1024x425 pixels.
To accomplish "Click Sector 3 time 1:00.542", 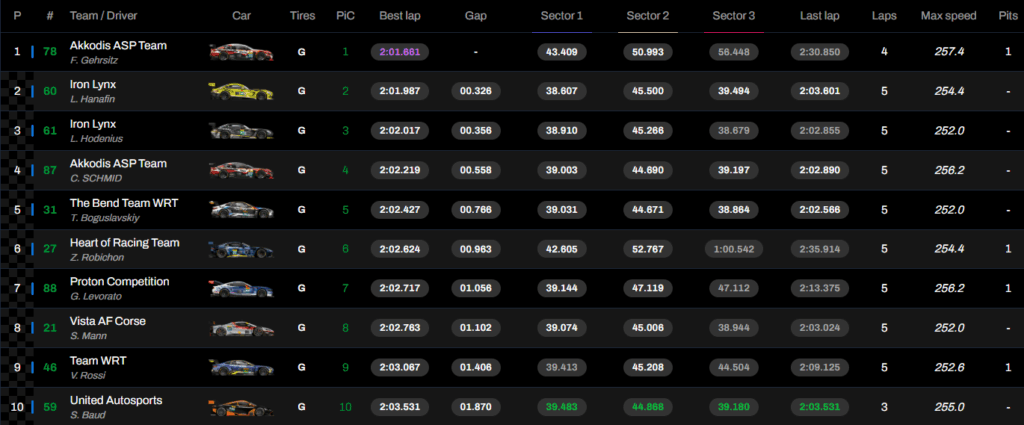I will [734, 249].
